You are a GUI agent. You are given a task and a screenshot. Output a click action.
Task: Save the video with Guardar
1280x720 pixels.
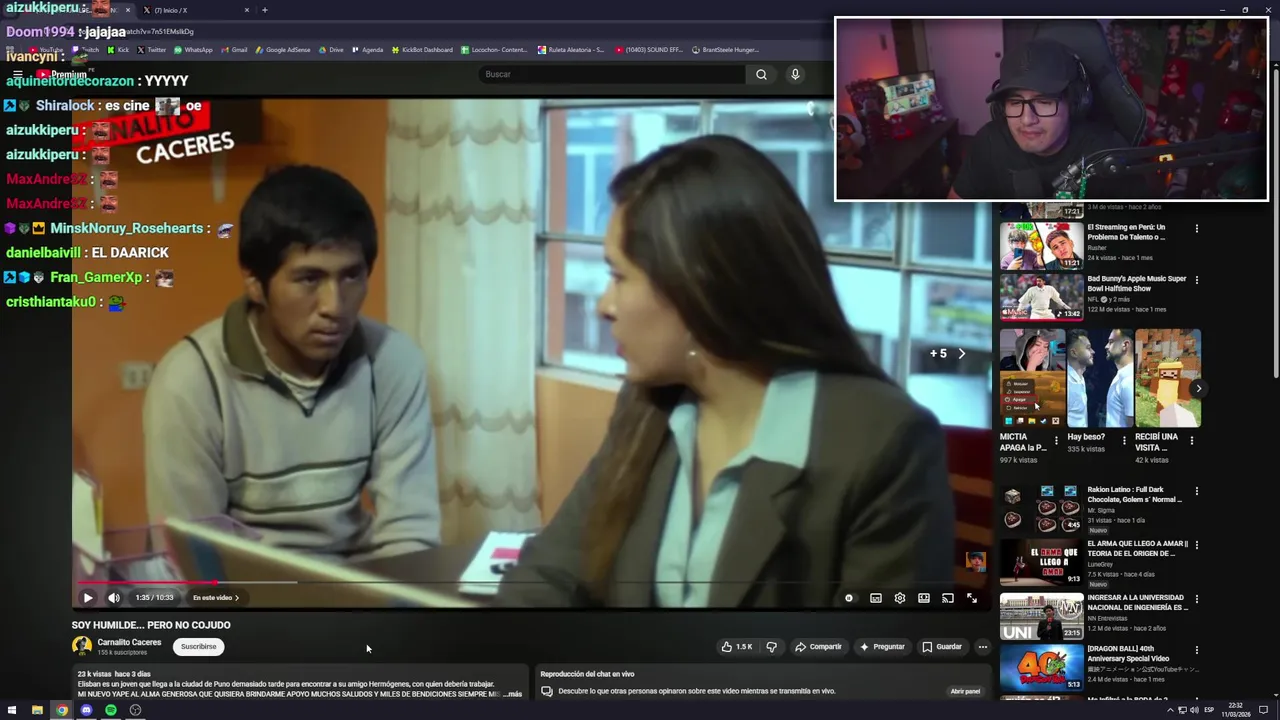coord(942,647)
